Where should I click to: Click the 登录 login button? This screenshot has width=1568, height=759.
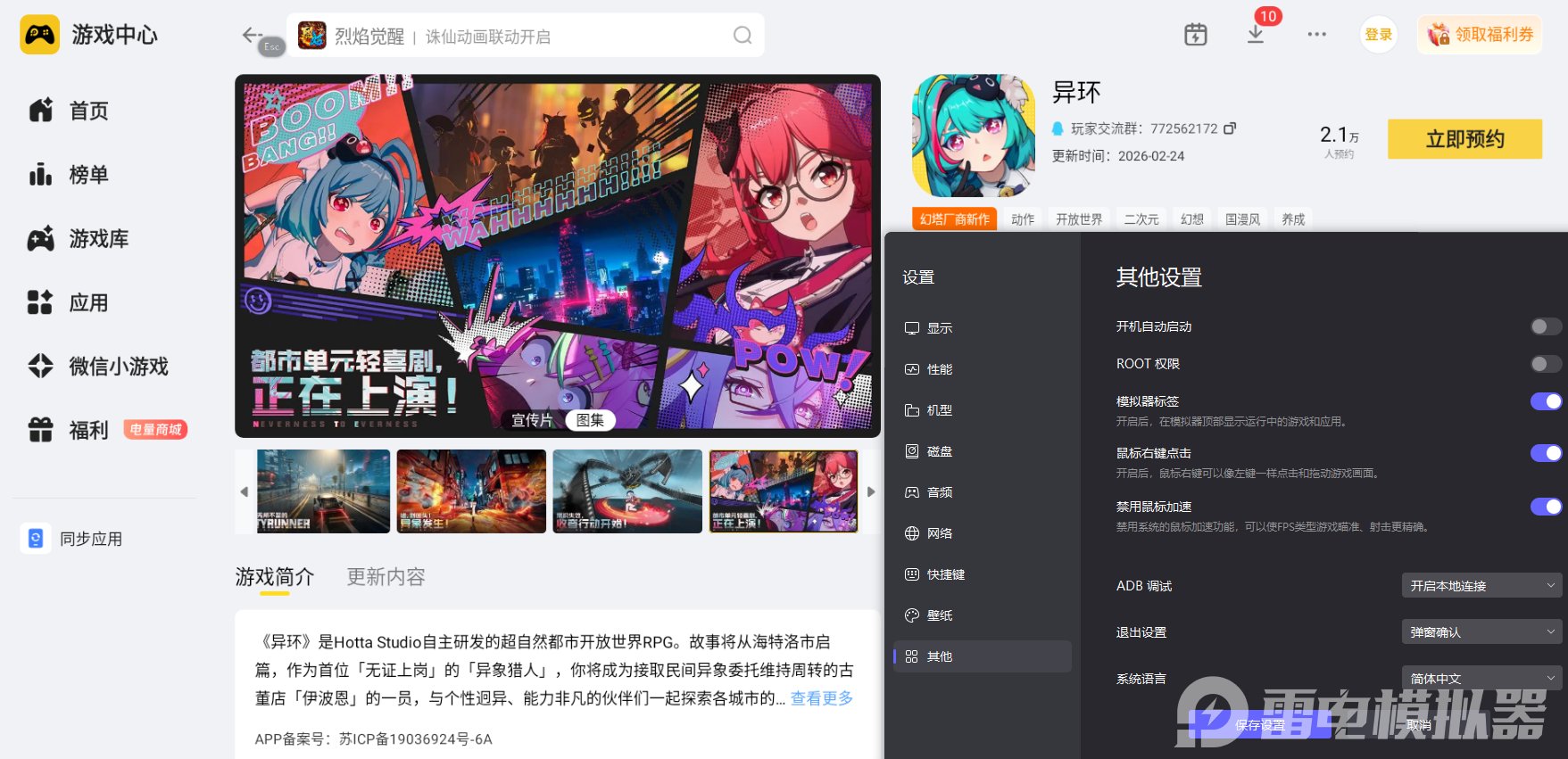(1379, 35)
